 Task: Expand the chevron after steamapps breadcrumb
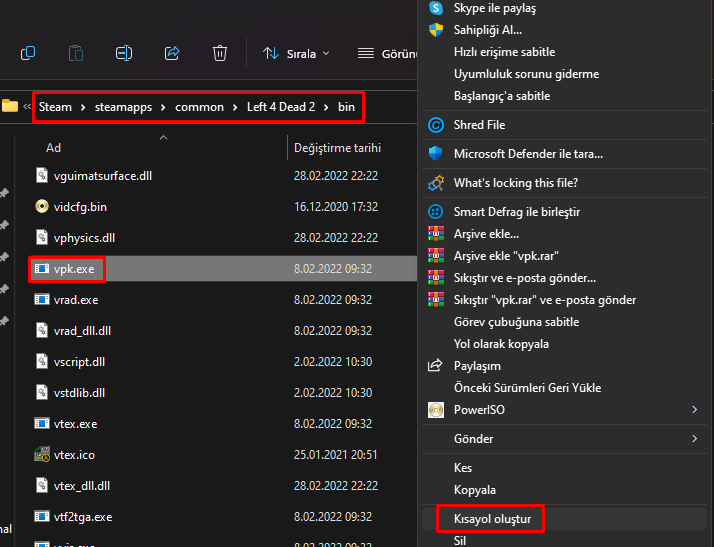click(163, 107)
